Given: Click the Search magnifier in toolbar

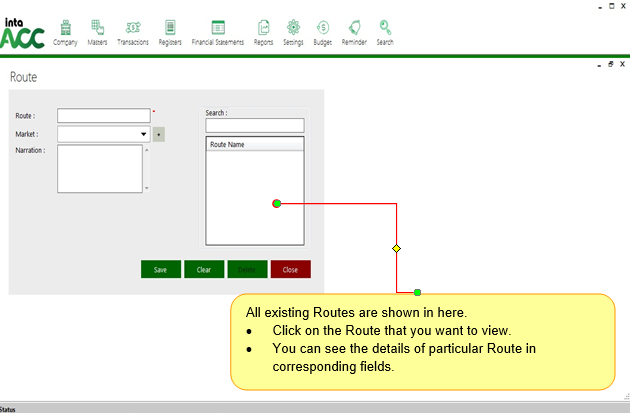Looking at the screenshot, I should tap(385, 31).
